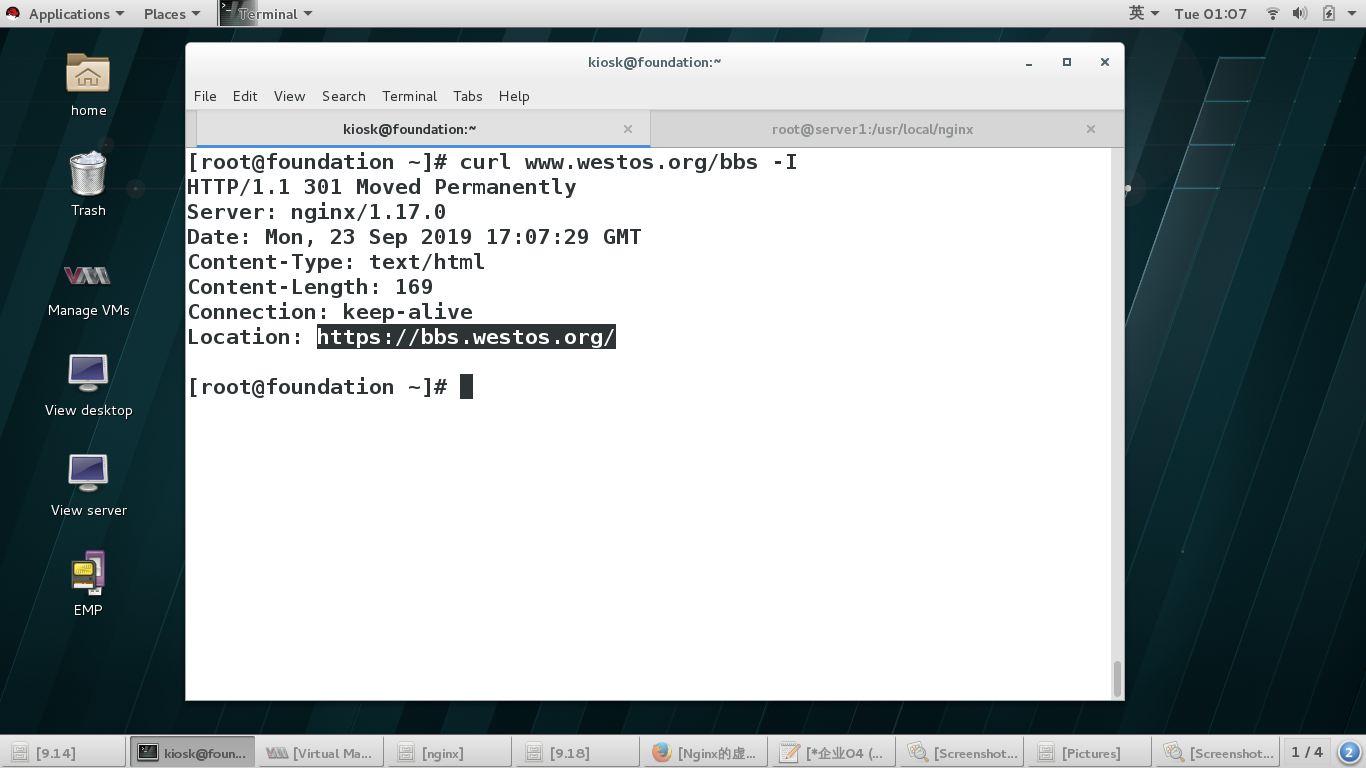
Task: Switch to [nginx] taskbar window
Action: point(448,752)
